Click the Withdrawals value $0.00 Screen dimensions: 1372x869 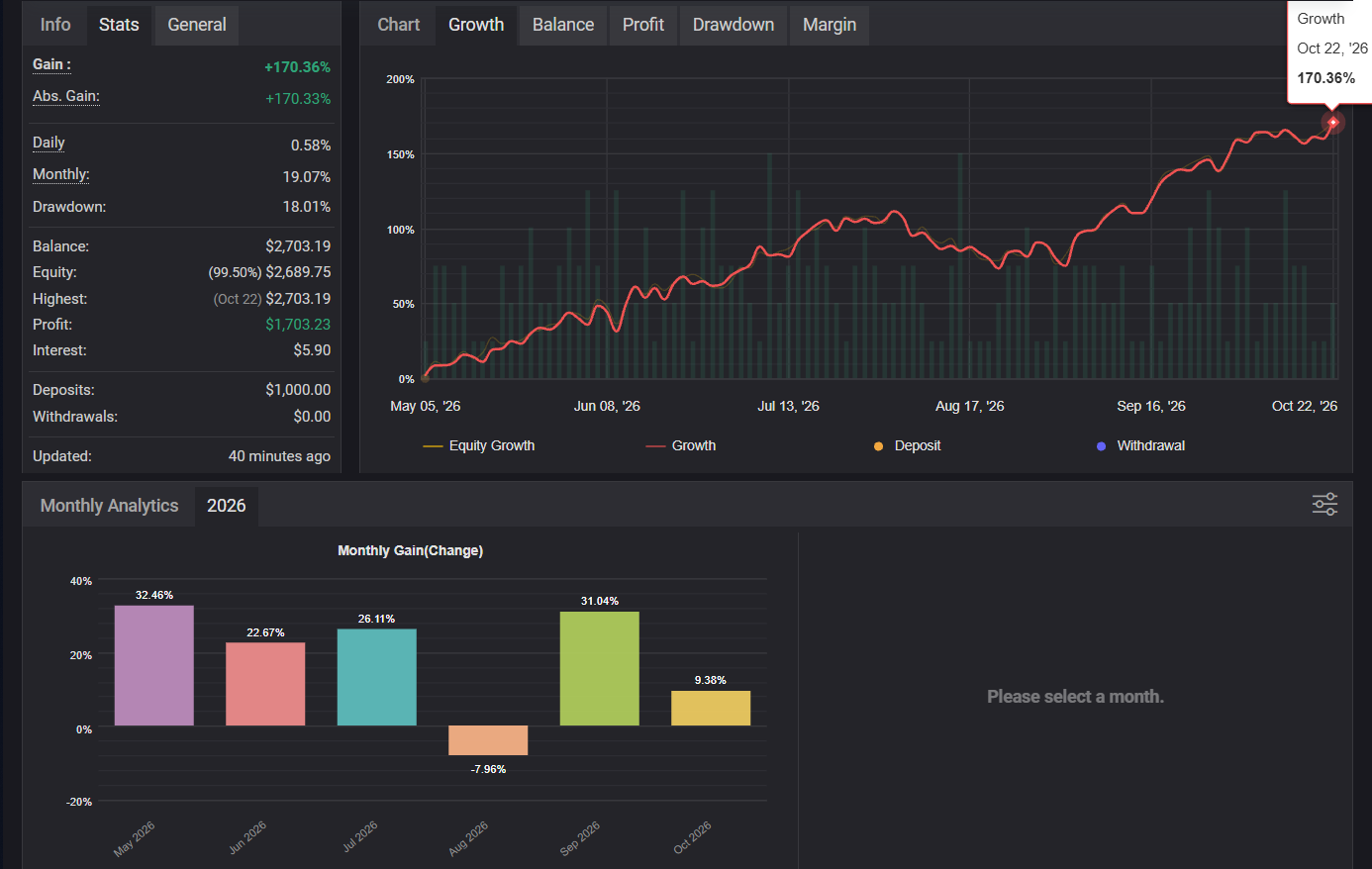tap(312, 417)
